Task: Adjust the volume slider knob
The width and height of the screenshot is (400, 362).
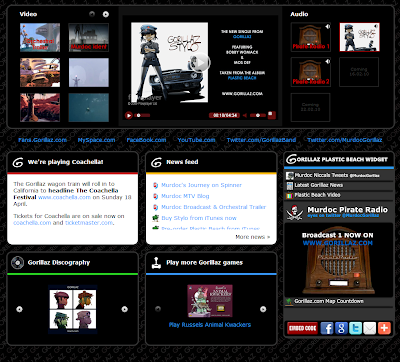Action: pyautogui.click(x=257, y=115)
